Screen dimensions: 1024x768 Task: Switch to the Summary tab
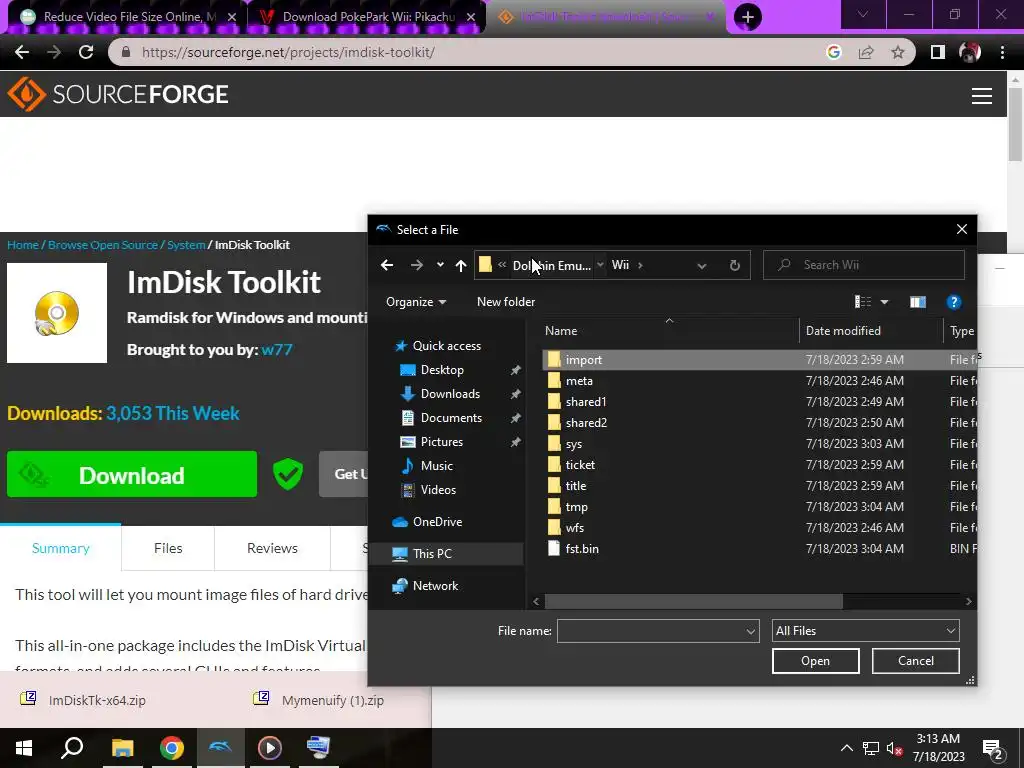point(61,548)
